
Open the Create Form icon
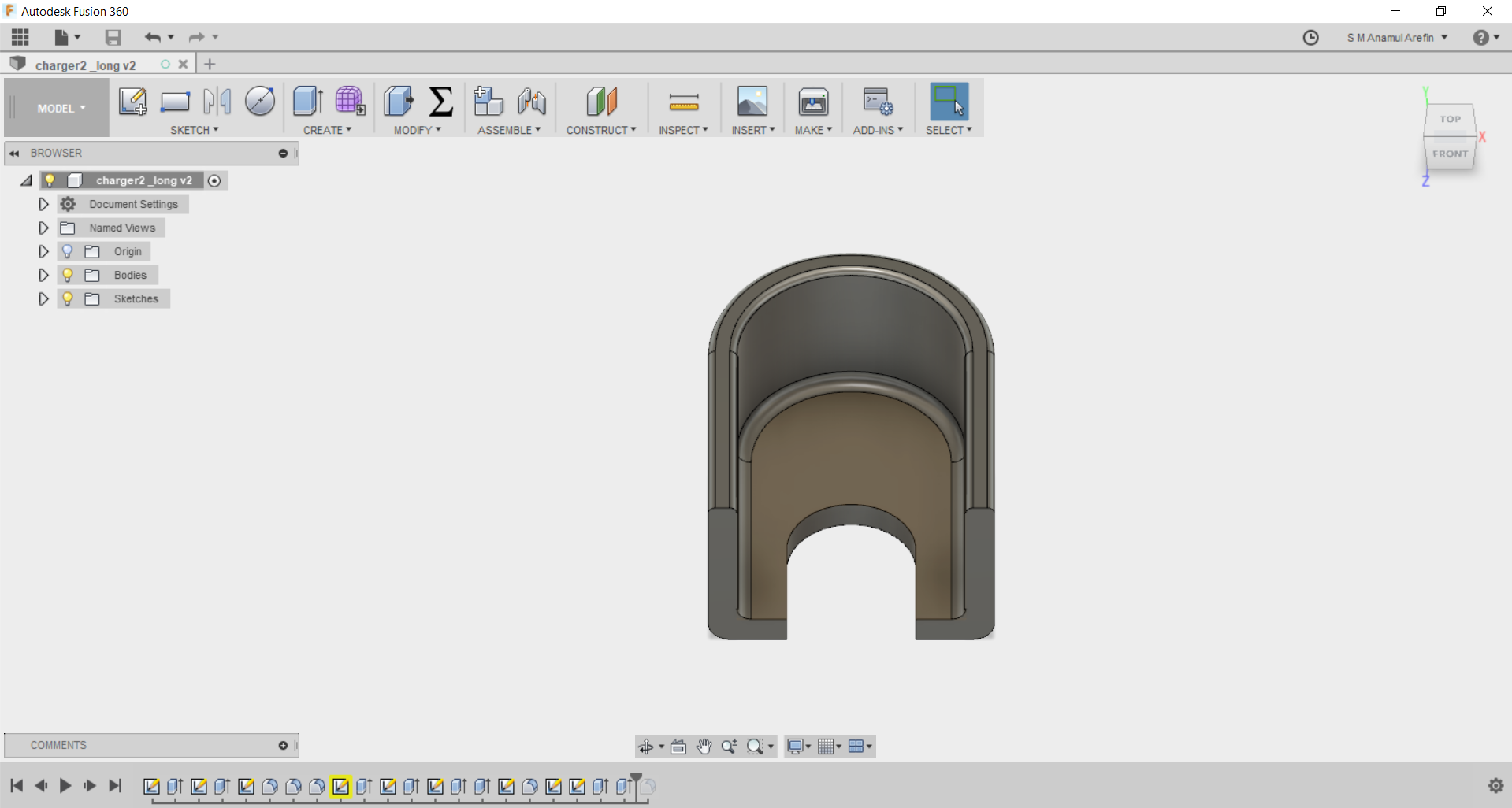pyautogui.click(x=350, y=102)
